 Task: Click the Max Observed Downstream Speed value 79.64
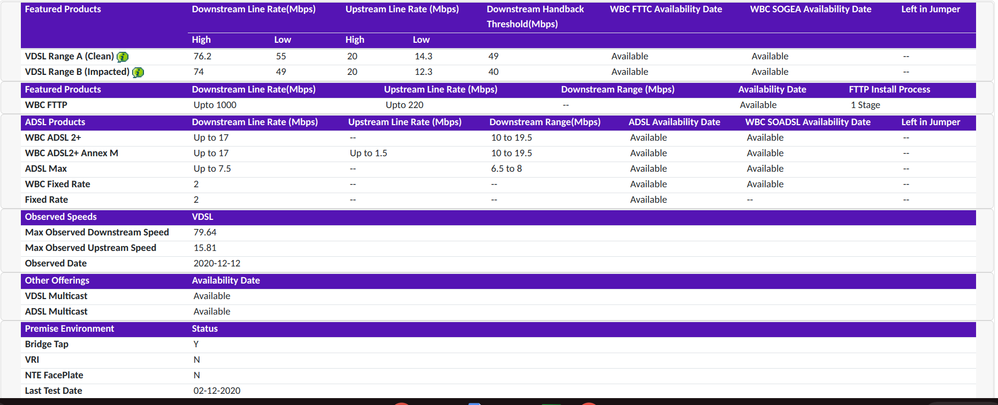[x=204, y=232]
